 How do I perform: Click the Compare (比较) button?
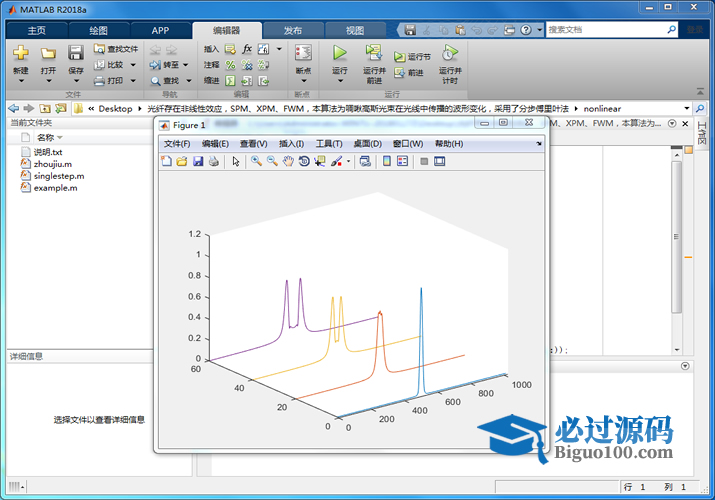coord(109,64)
